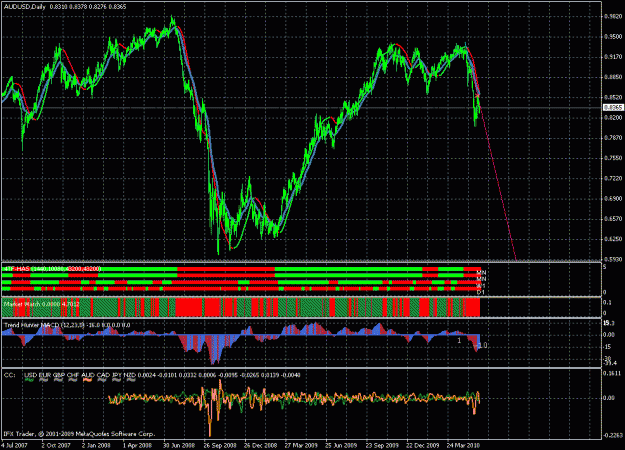Click the CHF currency legend entry
Screen dimensions: 625x450
(x=73, y=375)
